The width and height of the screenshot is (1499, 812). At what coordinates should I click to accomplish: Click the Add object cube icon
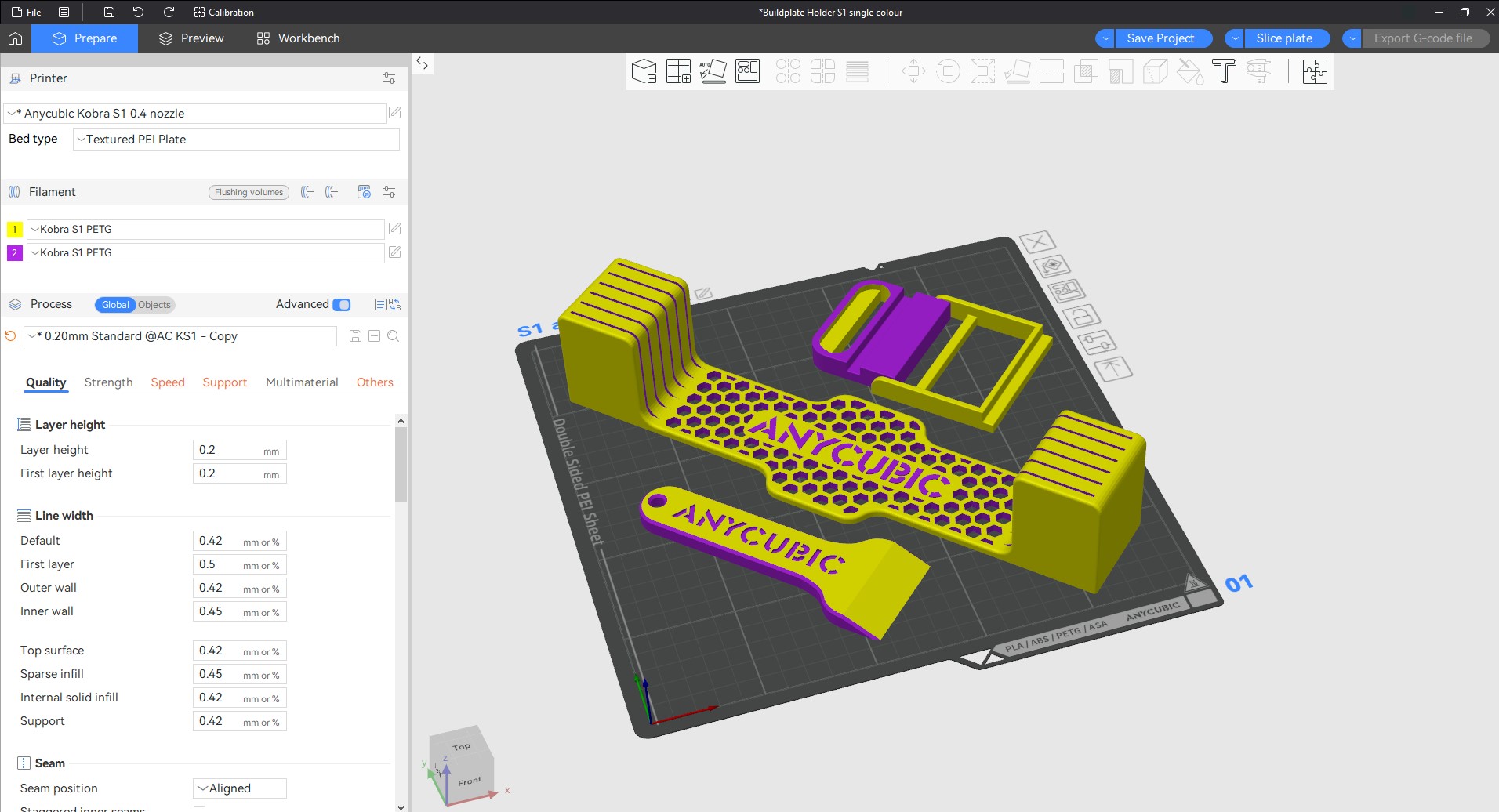pos(644,71)
